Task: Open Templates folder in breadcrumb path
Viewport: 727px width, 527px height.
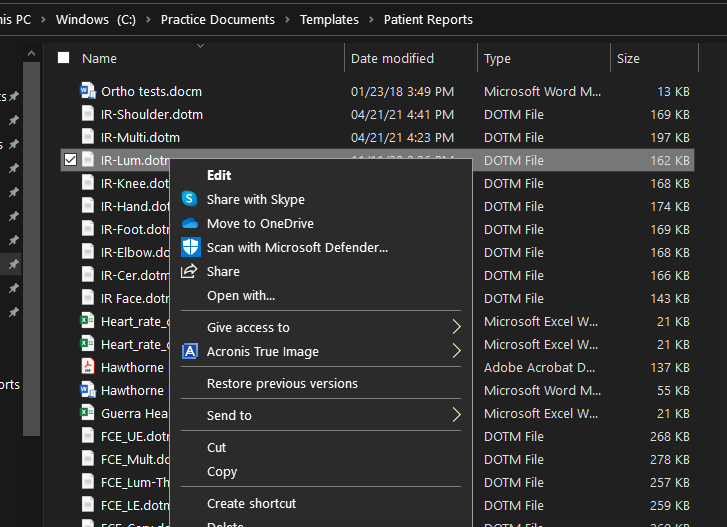Action: 329,19
